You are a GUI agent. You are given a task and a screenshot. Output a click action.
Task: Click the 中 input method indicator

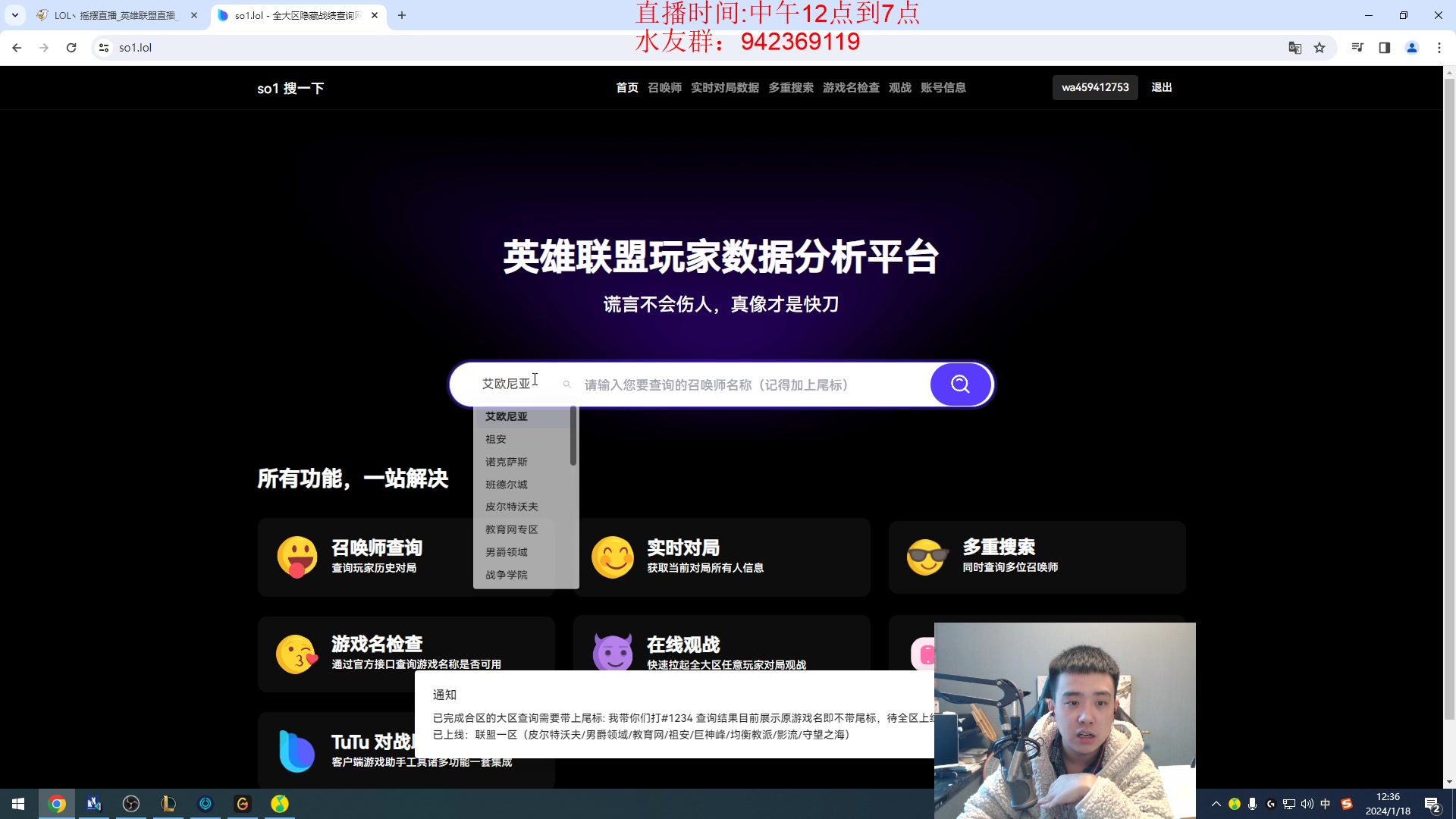[x=1326, y=804]
